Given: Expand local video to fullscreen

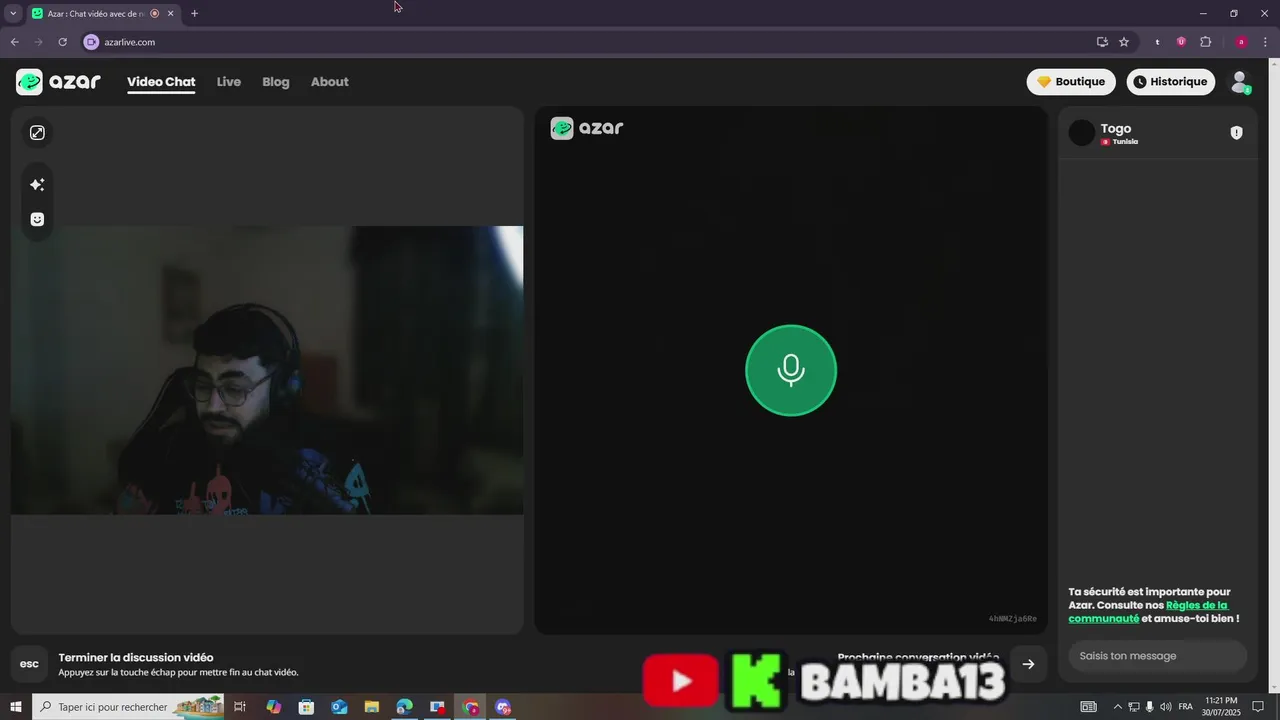Looking at the screenshot, I should [x=37, y=133].
